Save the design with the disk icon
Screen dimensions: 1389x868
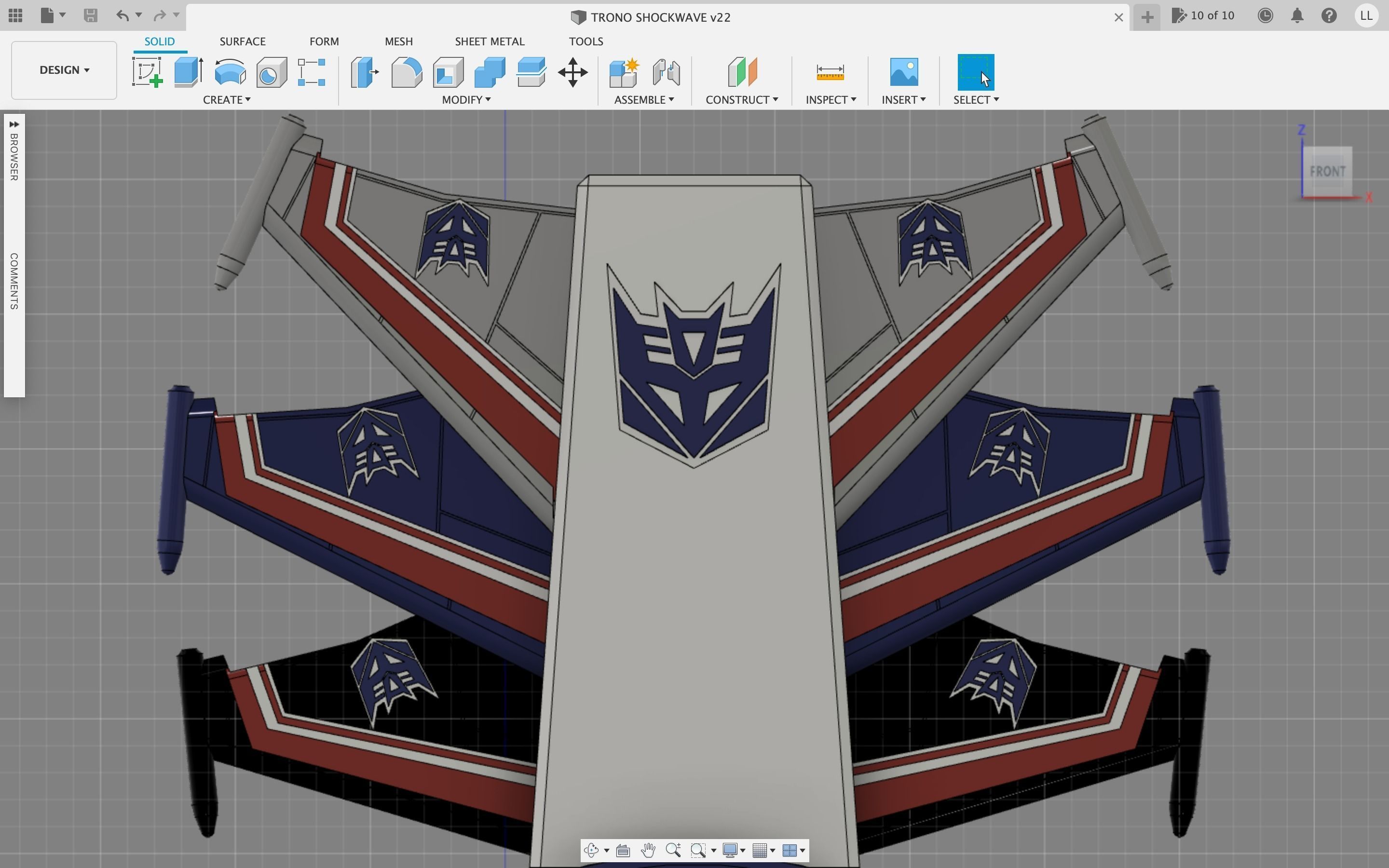(90, 15)
